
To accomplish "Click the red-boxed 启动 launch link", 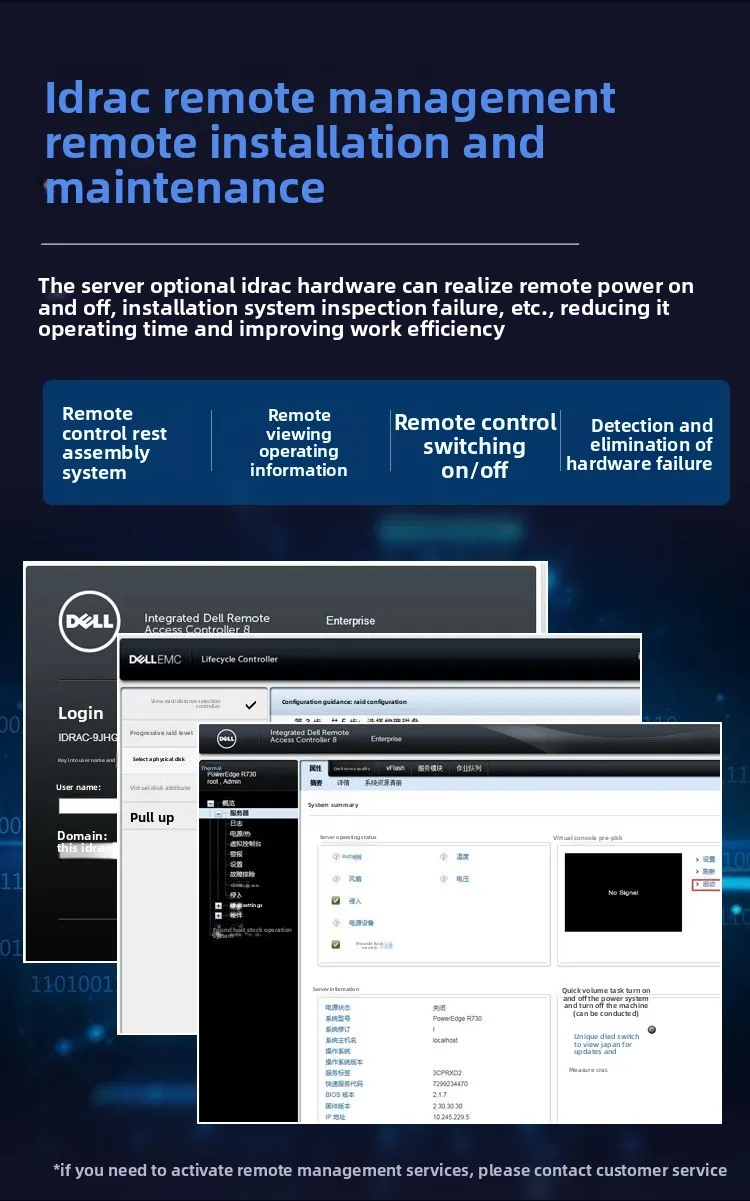I will coord(706,885).
